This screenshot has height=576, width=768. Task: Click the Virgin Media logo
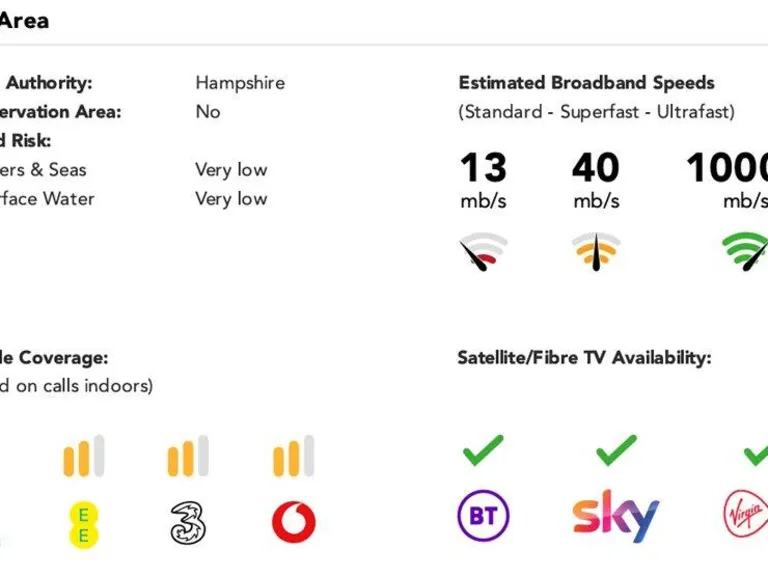pyautogui.click(x=745, y=517)
